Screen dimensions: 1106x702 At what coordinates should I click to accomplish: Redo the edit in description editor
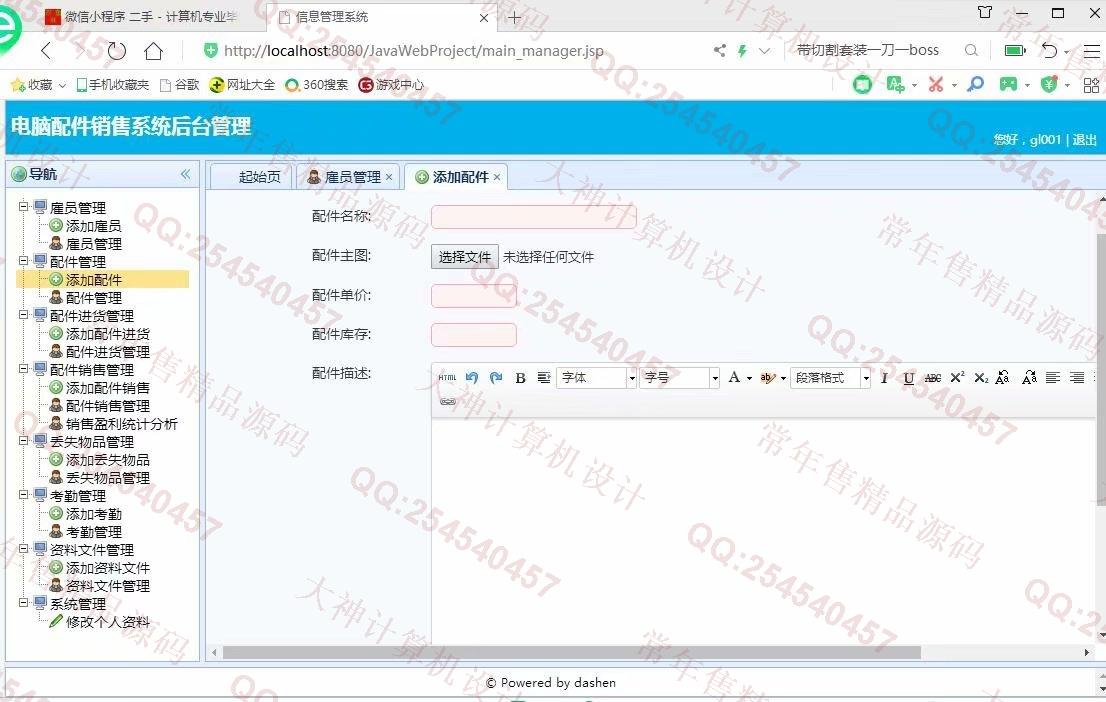496,377
